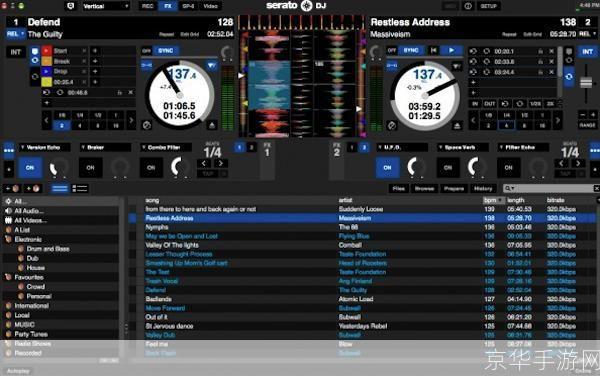The width and height of the screenshot is (600, 376).
Task: Toggle SYNC on deck 1
Action: pos(165,50)
